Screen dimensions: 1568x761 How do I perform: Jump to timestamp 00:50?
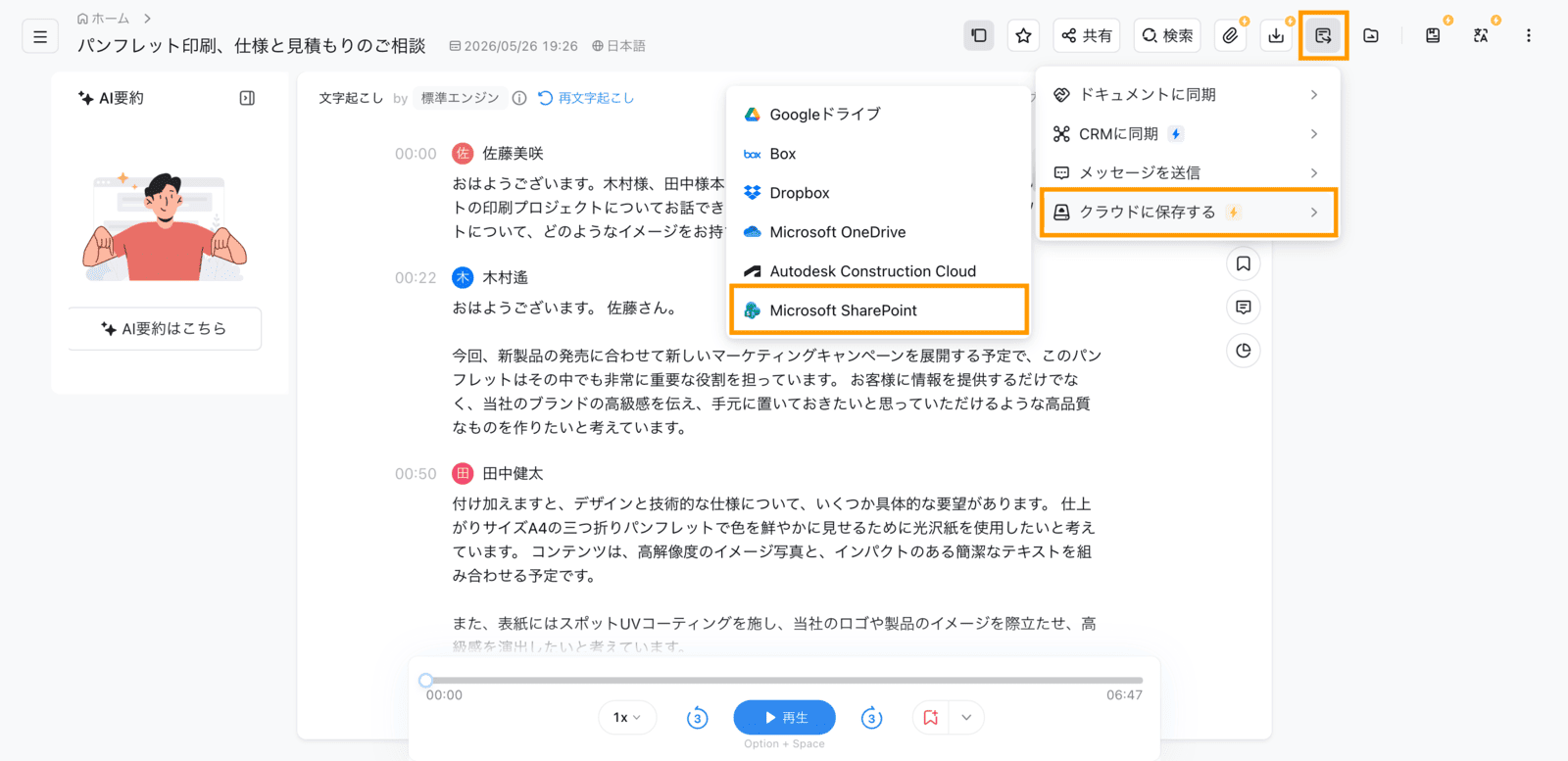[x=416, y=473]
